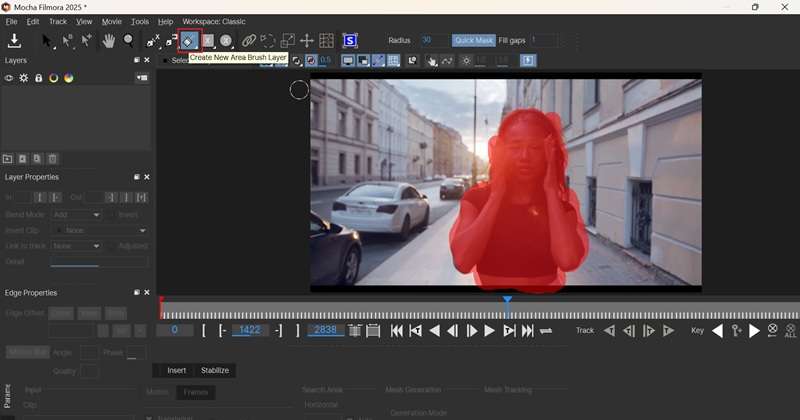Click the spline color ring swatch
This screenshot has width=800, height=420.
point(54,78)
